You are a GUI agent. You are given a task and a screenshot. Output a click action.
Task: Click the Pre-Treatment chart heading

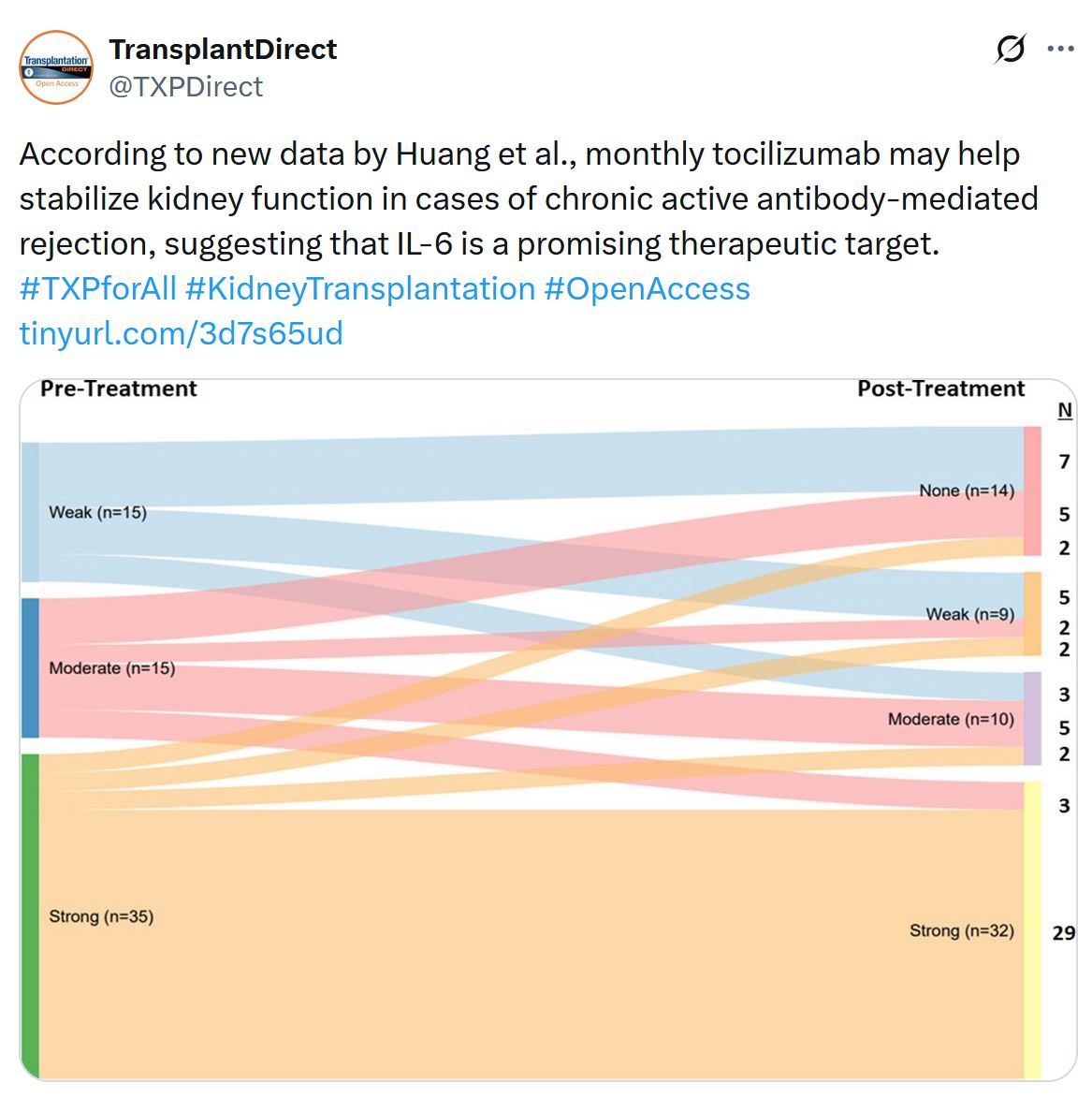[x=119, y=389]
